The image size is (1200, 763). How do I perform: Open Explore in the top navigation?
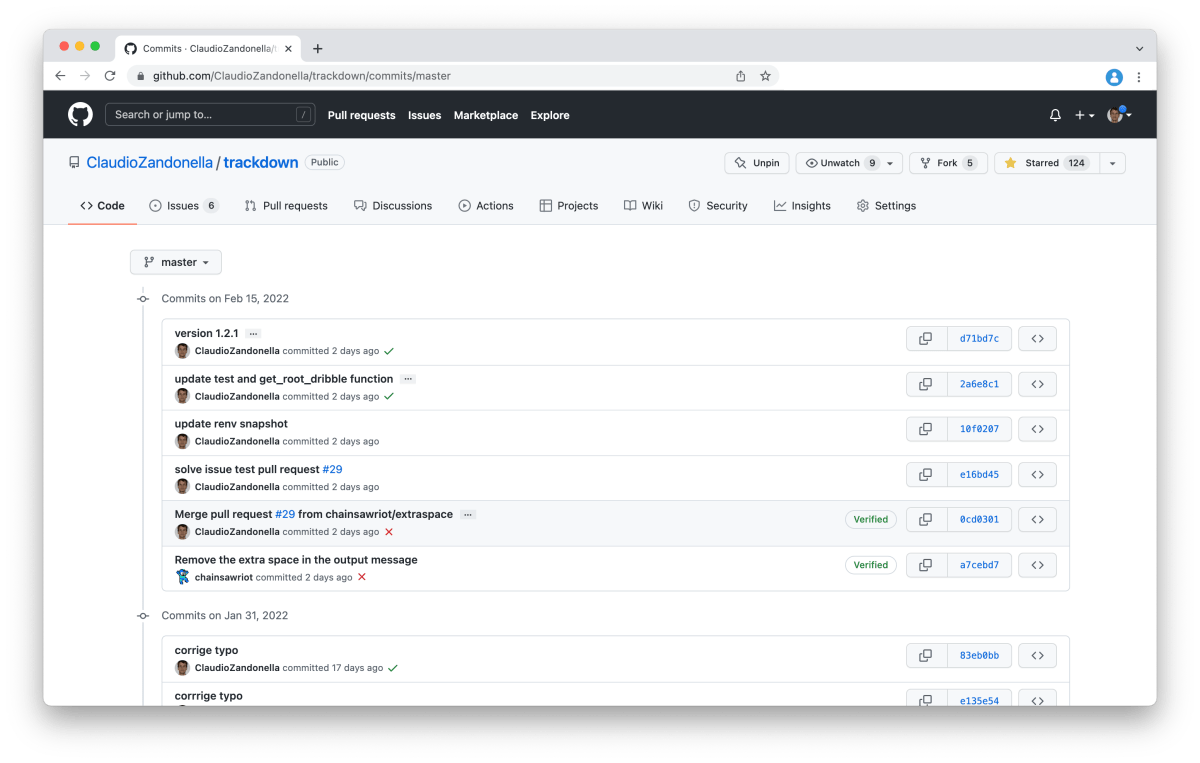[550, 115]
